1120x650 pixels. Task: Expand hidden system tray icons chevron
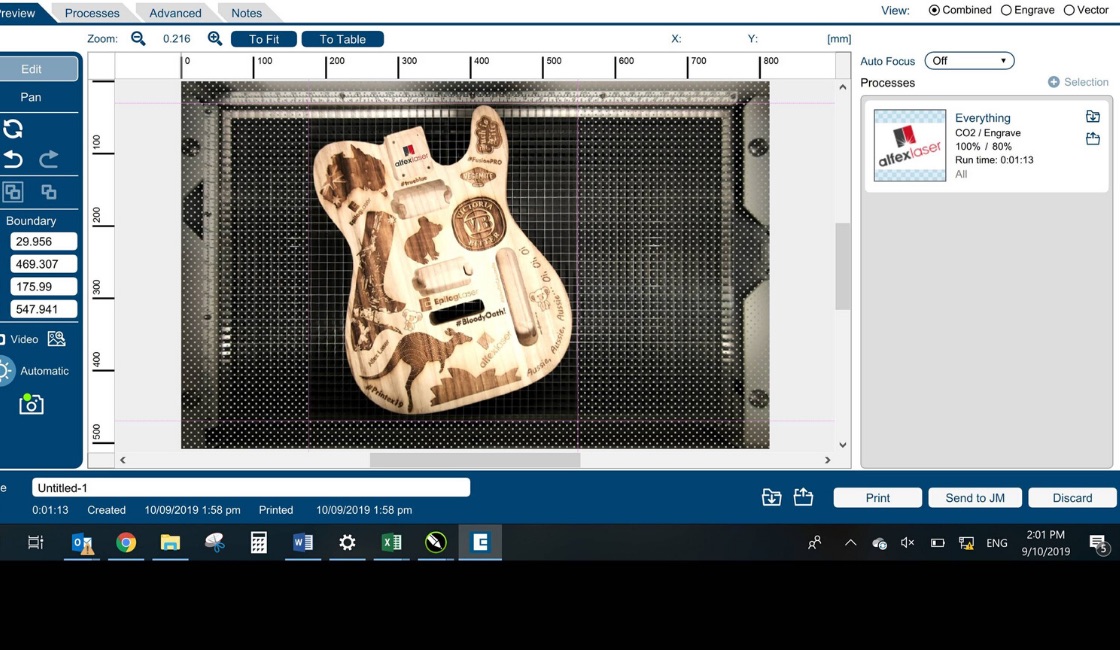click(x=850, y=543)
